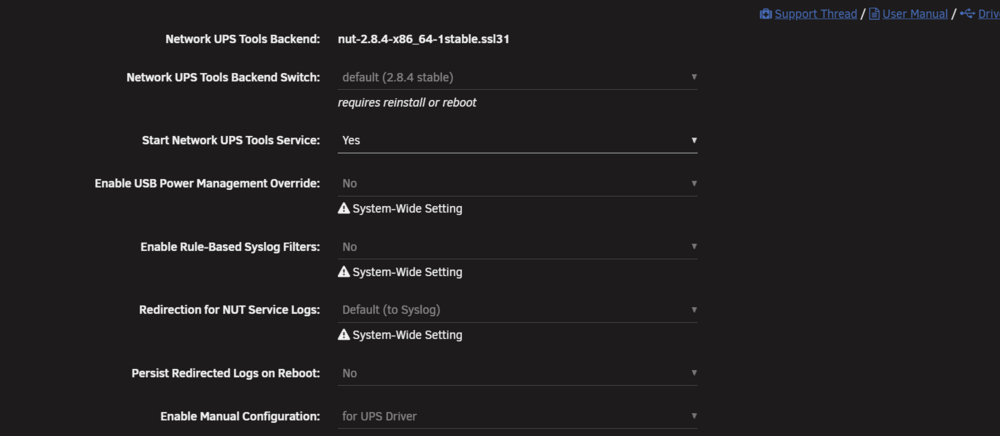Click the 'Redirection for NUT Service Logs:' label
Viewport: 1000px width, 436px height.
[230, 310]
